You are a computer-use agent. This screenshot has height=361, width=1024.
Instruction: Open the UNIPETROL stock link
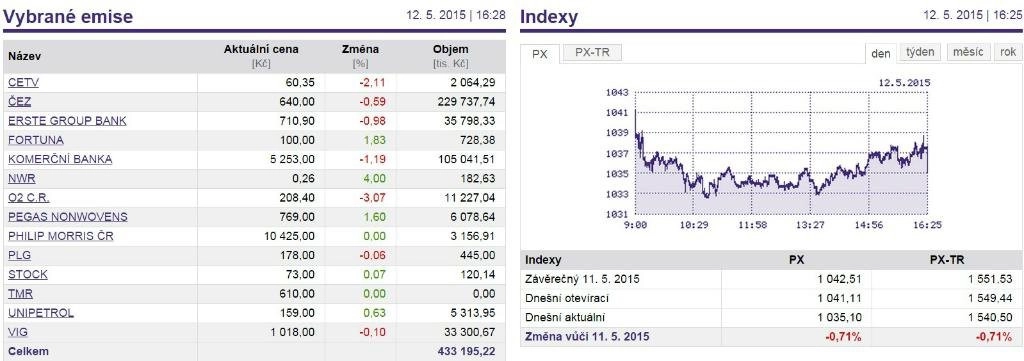41,313
